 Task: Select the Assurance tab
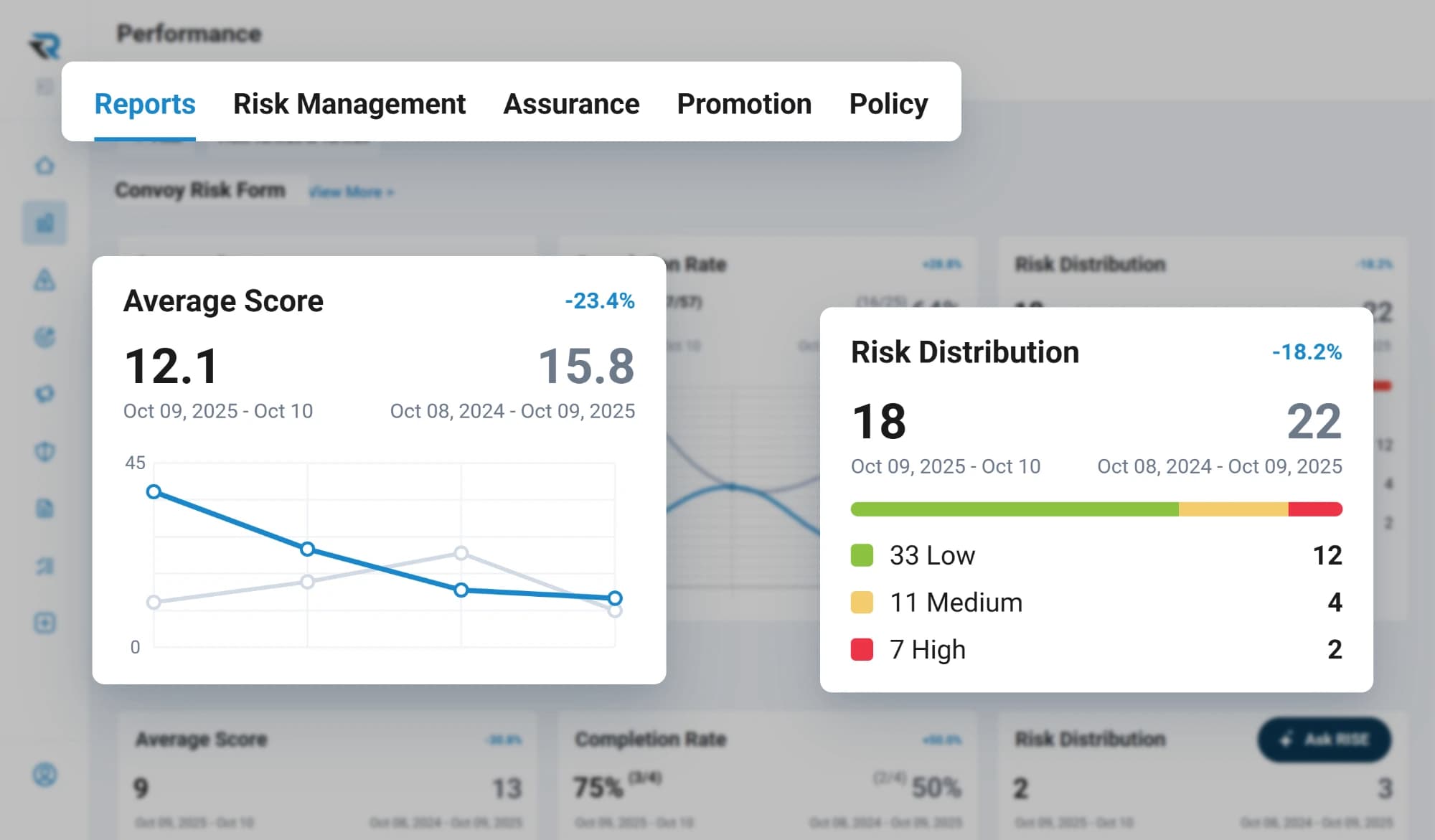coord(571,104)
